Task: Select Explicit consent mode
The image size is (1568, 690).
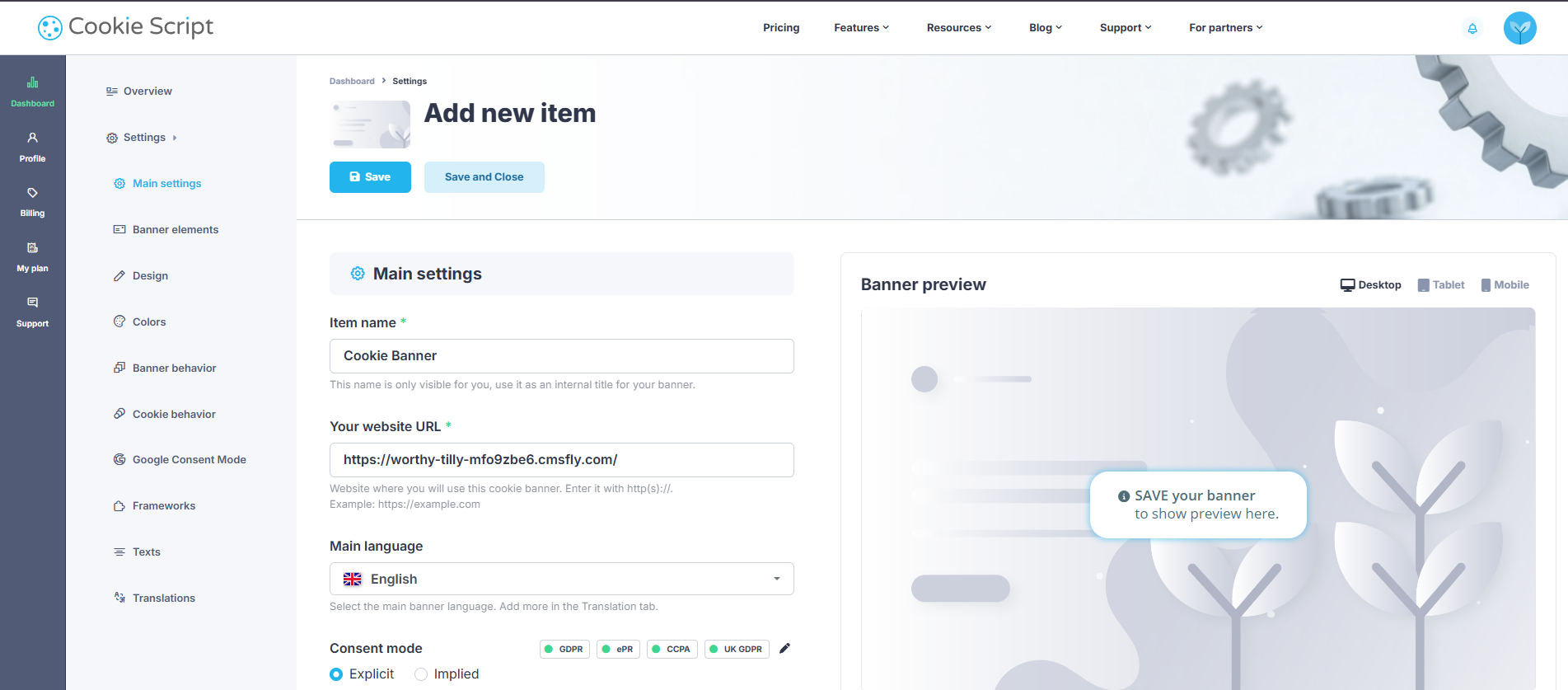Action: tap(336, 674)
